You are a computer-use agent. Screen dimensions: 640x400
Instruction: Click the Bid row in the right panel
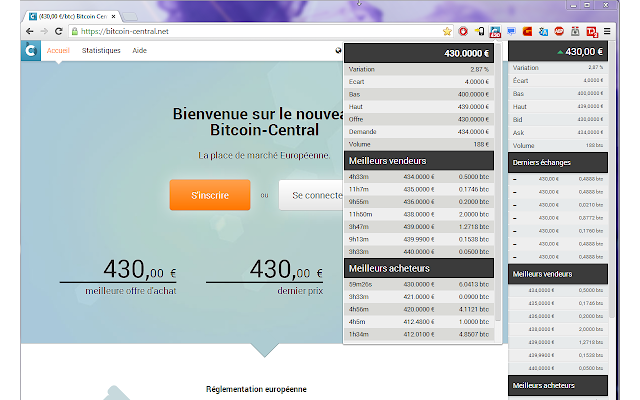point(558,120)
